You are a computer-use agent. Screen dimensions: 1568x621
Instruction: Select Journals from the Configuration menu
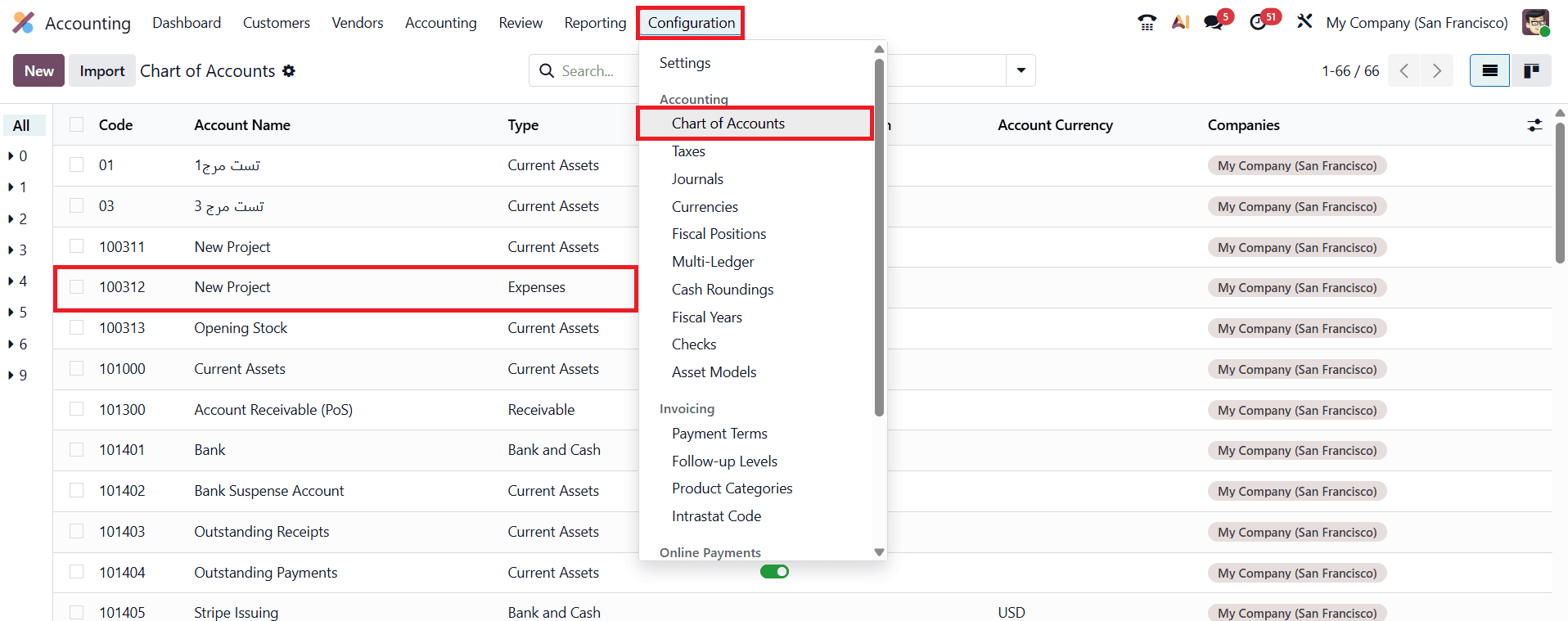(x=697, y=178)
